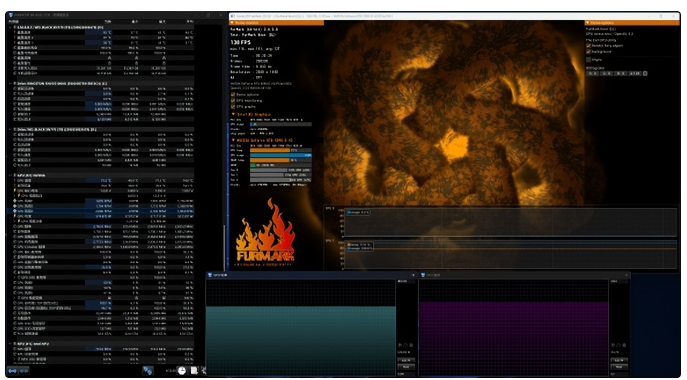The image size is (687, 380).
Task: Click the blue GPU usage bar in FurMark
Action: (x=281, y=155)
